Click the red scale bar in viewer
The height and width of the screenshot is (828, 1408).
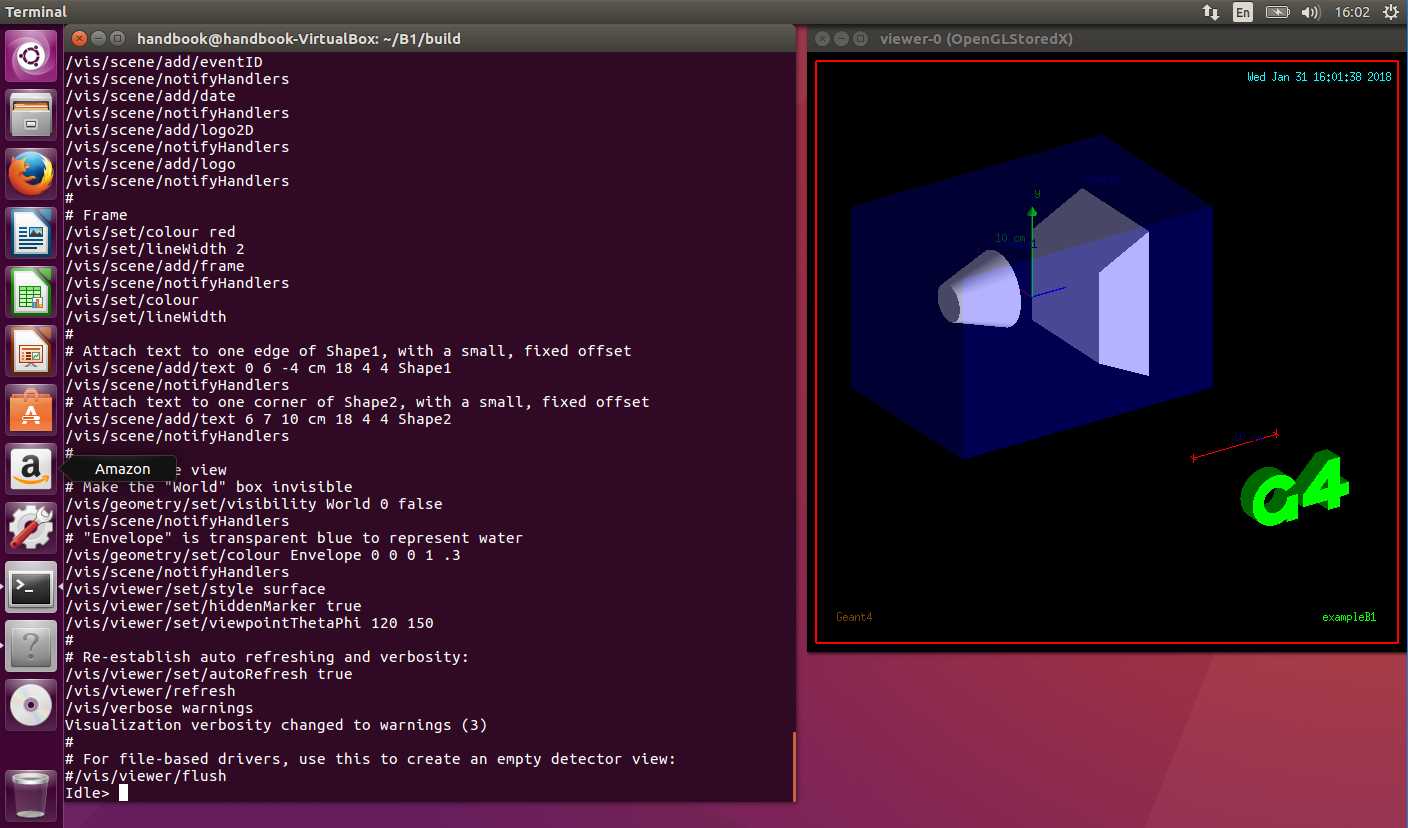pyautogui.click(x=1235, y=446)
